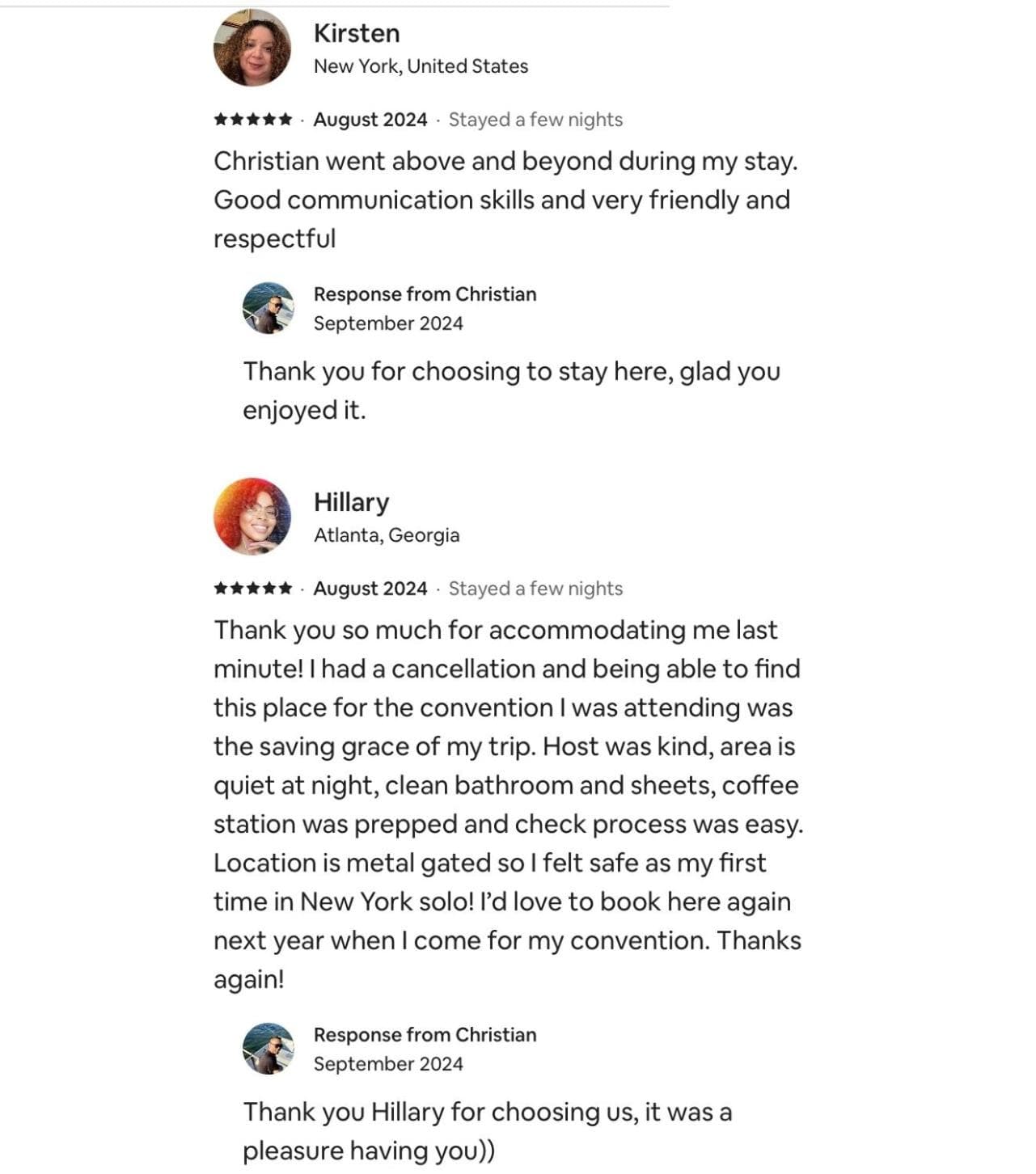Image resolution: width=1036 pixels, height=1174 pixels.
Task: Click Kirsten's review text about Christian
Action: point(505,200)
